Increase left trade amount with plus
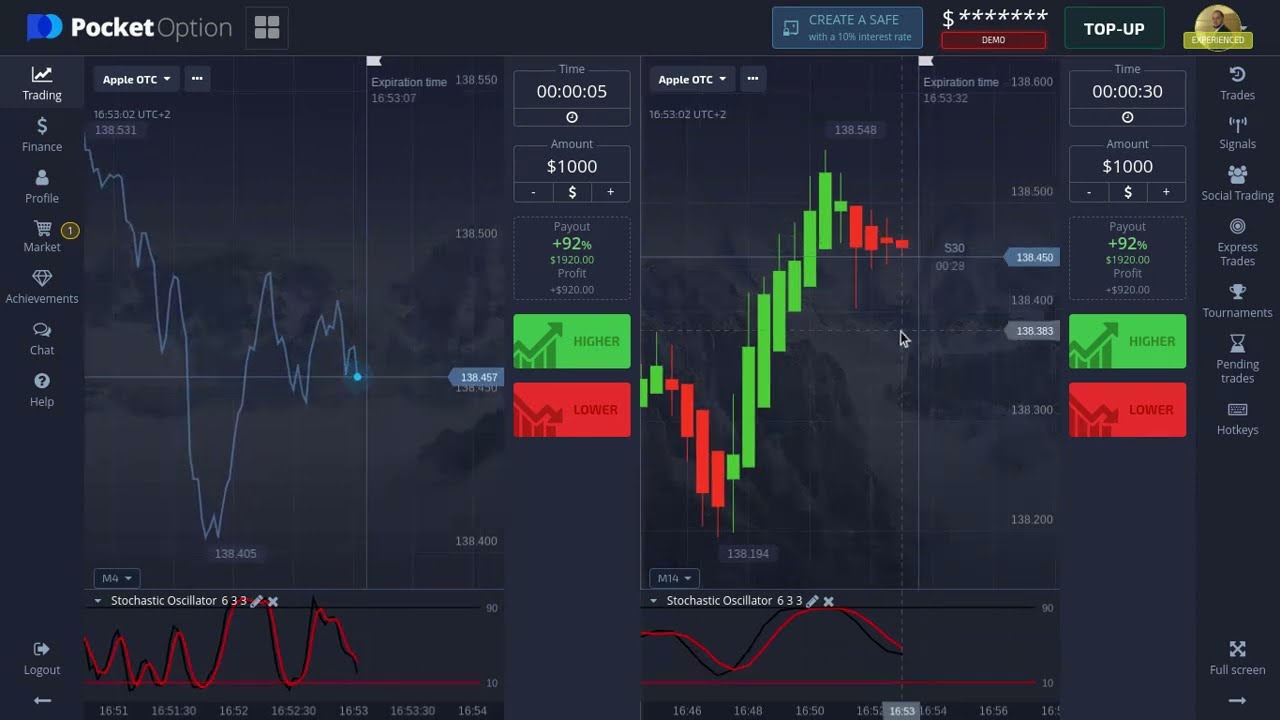 611,192
